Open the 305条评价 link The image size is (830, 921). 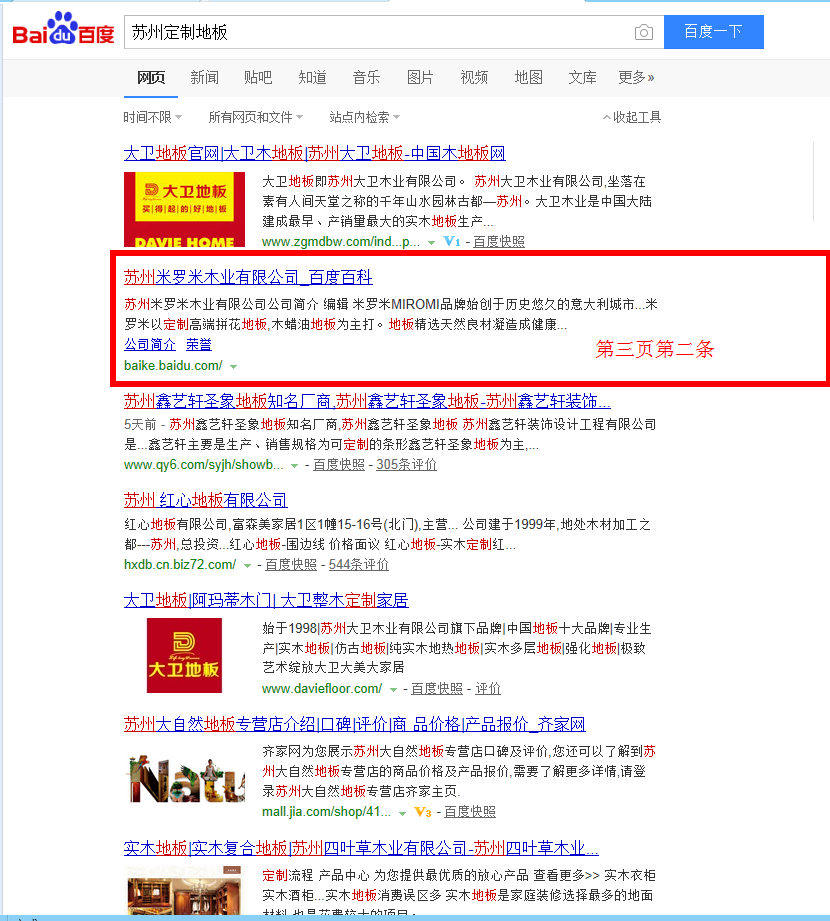[406, 465]
